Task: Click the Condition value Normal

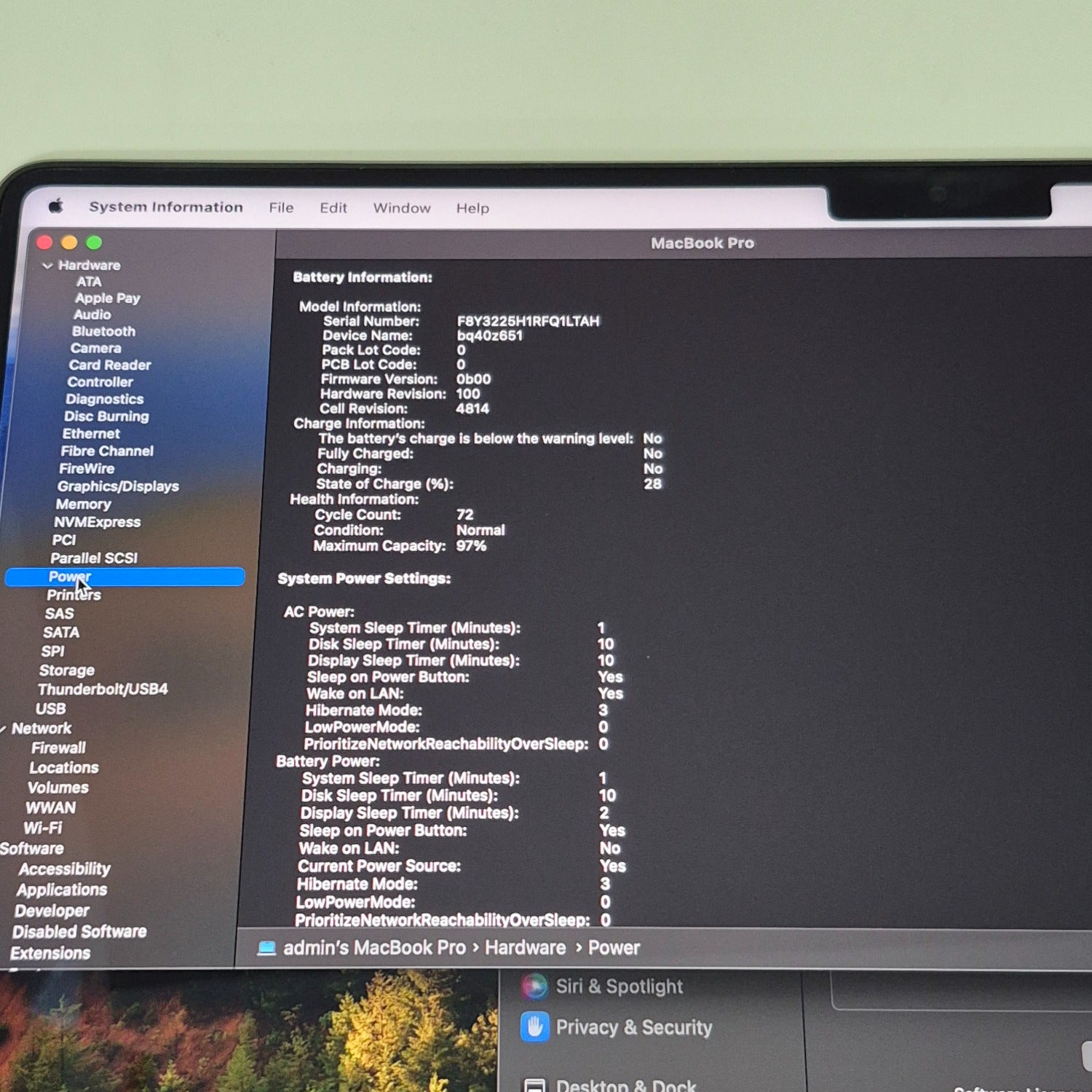Action: 480,530
